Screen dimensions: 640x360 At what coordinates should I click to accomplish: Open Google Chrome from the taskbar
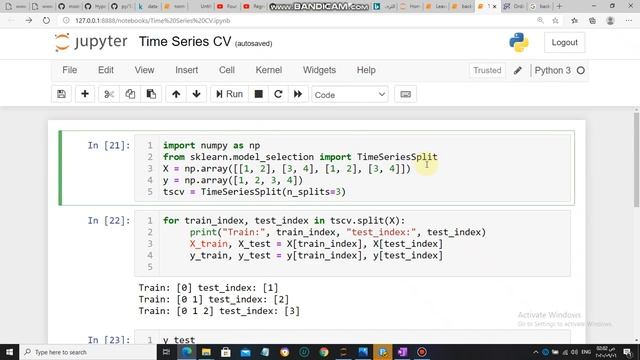pyautogui.click(x=324, y=352)
